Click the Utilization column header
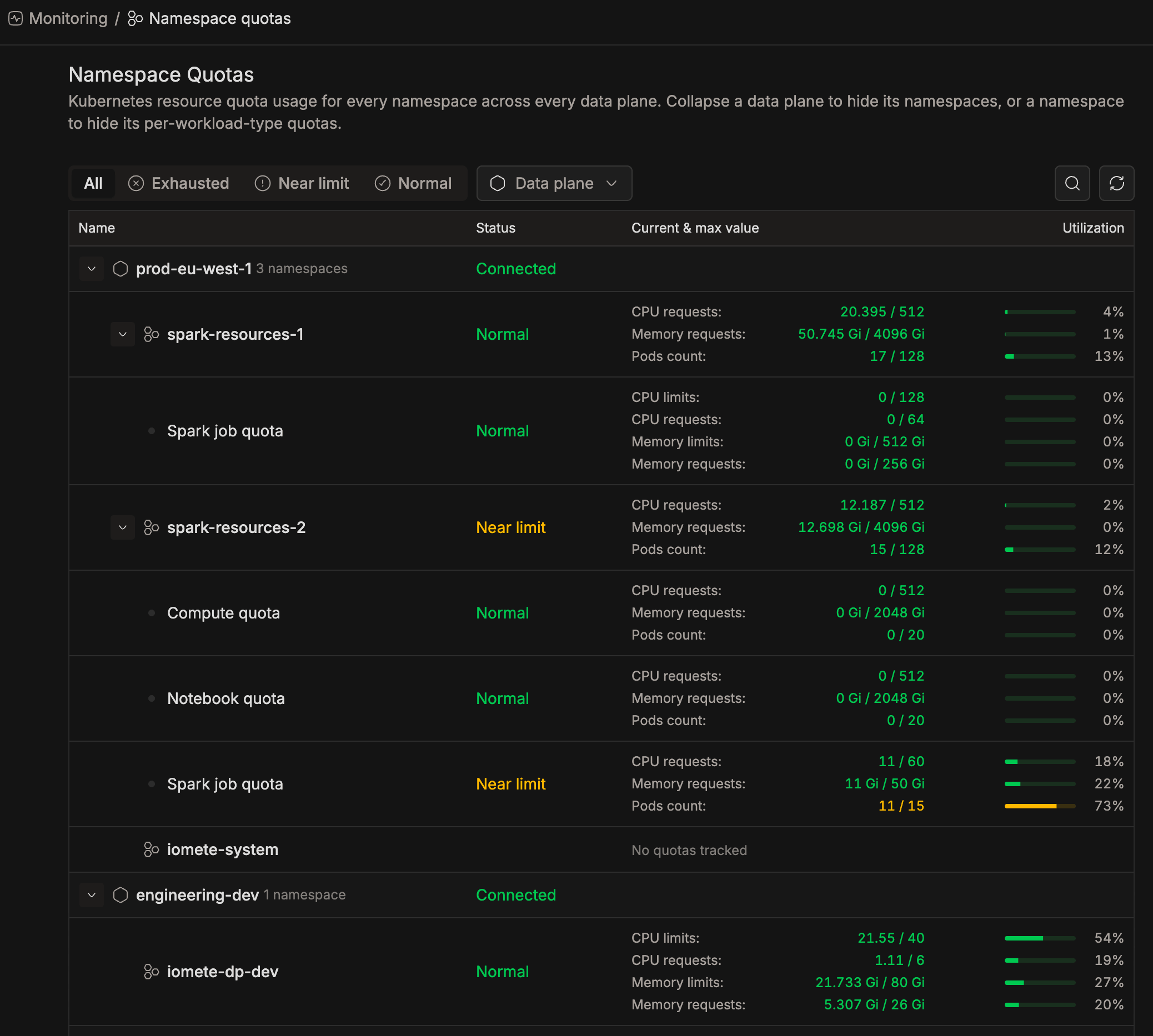Screen dimensions: 1153x1036 [1093, 228]
